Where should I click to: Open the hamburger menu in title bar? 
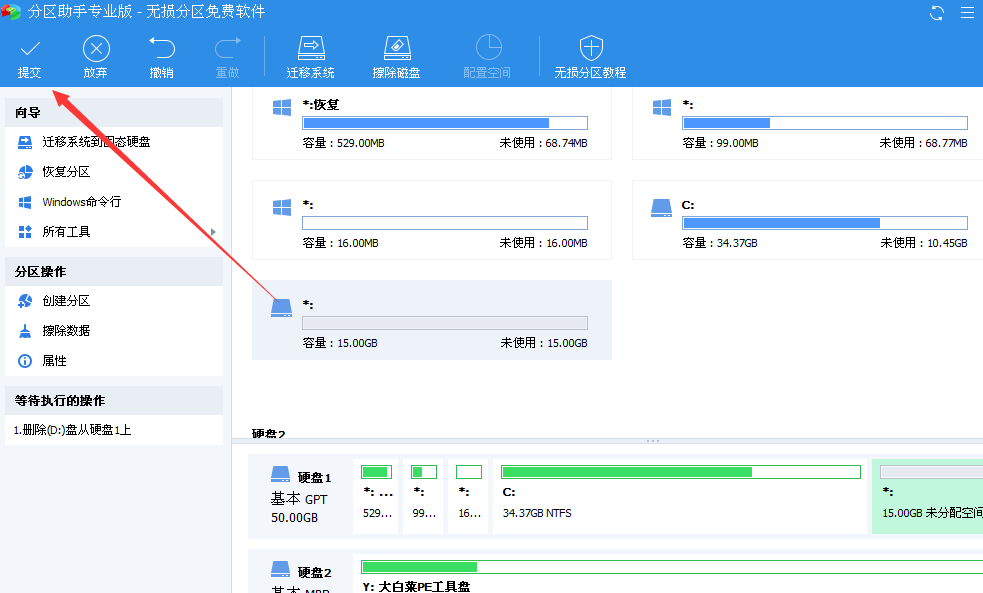click(x=967, y=13)
